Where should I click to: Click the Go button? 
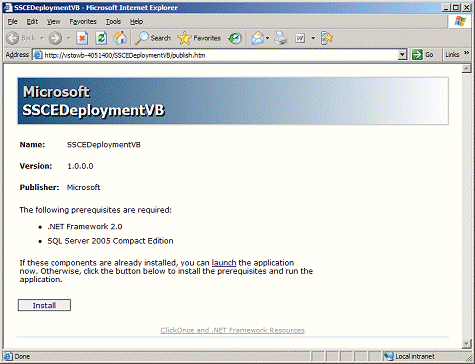(x=423, y=55)
